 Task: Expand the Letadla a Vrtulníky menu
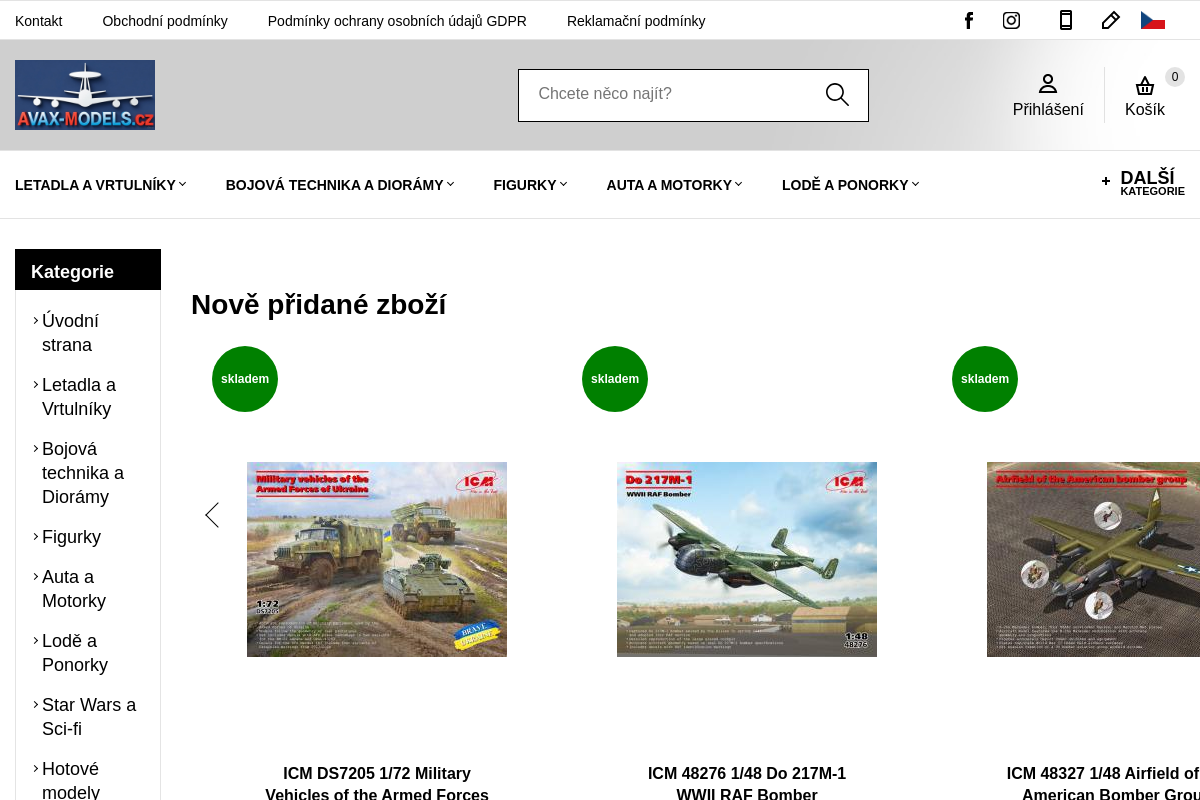coord(101,185)
